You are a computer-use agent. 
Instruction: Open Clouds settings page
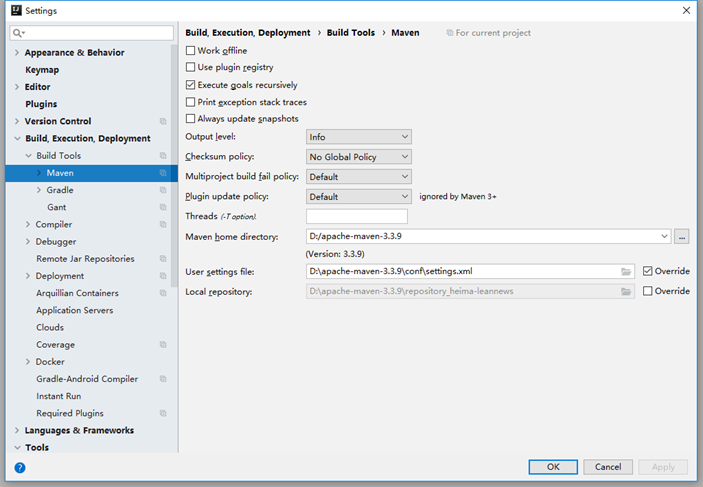coord(50,327)
